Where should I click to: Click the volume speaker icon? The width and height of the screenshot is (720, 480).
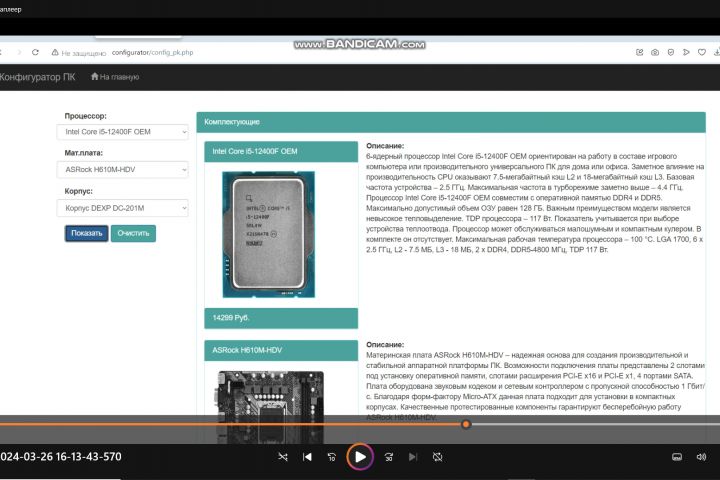(701, 457)
